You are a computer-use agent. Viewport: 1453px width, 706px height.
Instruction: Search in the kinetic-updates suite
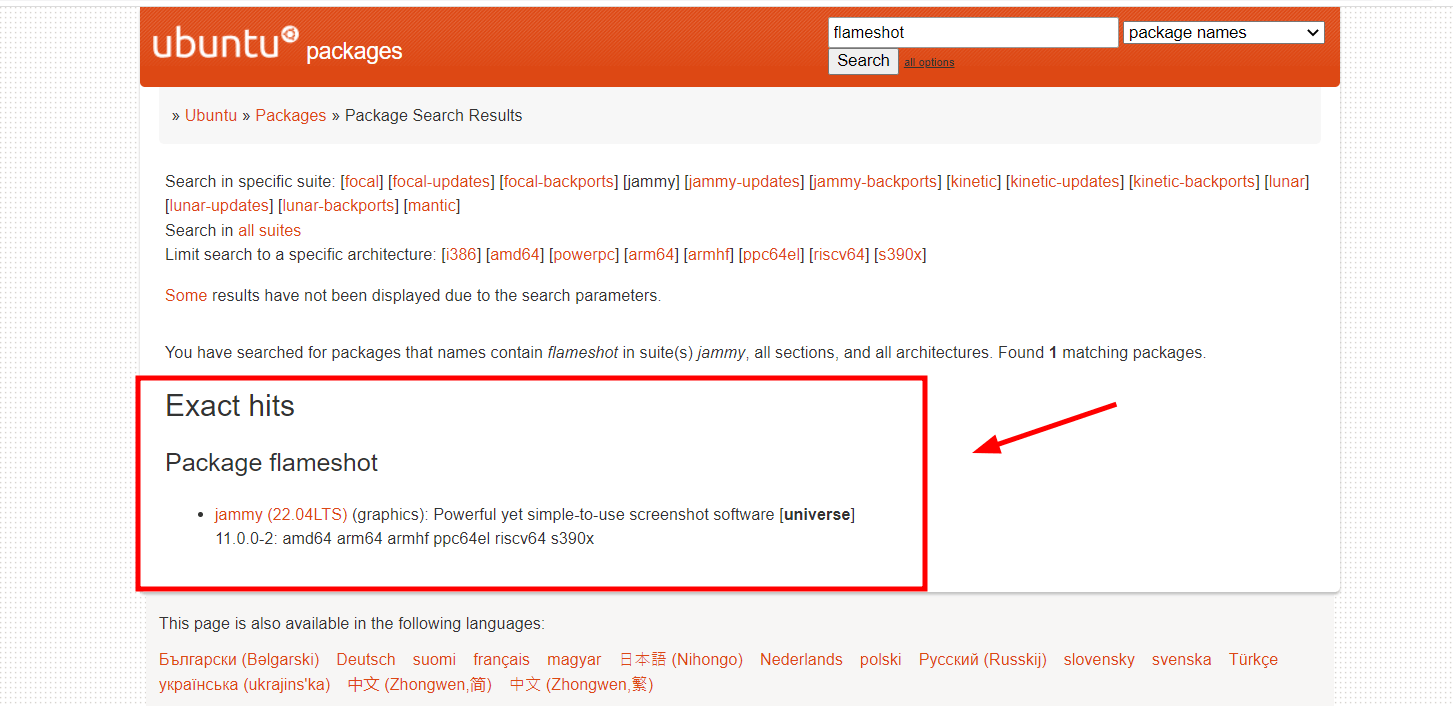pos(1065,181)
